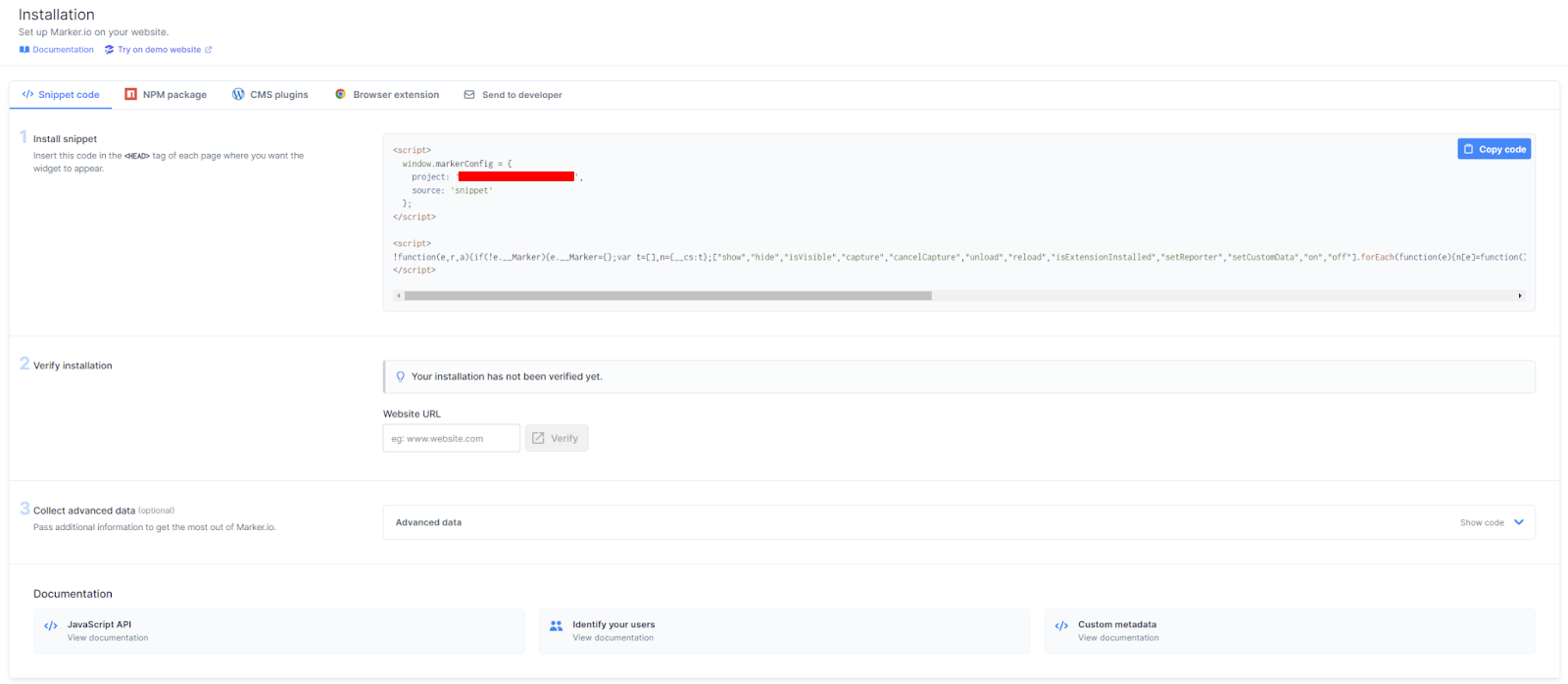The image size is (1568, 684).
Task: Click the Verify installation heading
Action: tap(73, 366)
